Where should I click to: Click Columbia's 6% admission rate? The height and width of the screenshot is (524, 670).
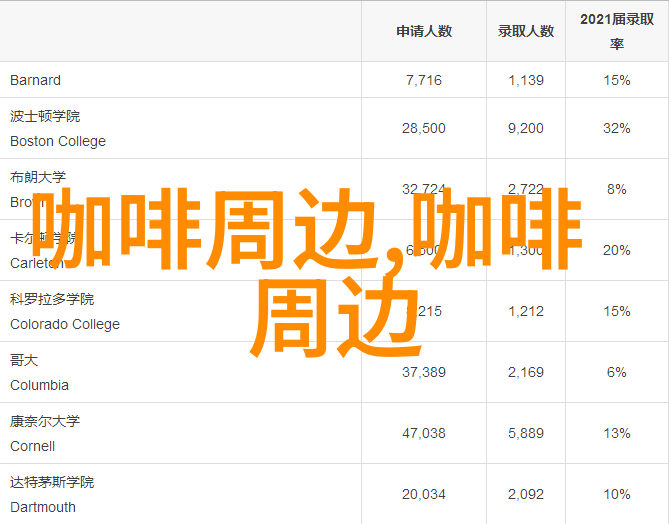pos(617,372)
